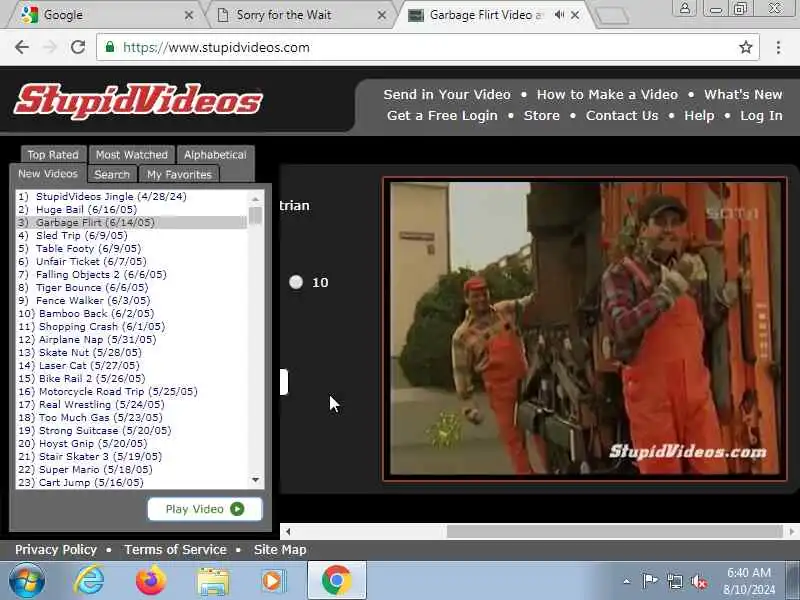Click horizontal scrollbar left arrow

coord(288,532)
